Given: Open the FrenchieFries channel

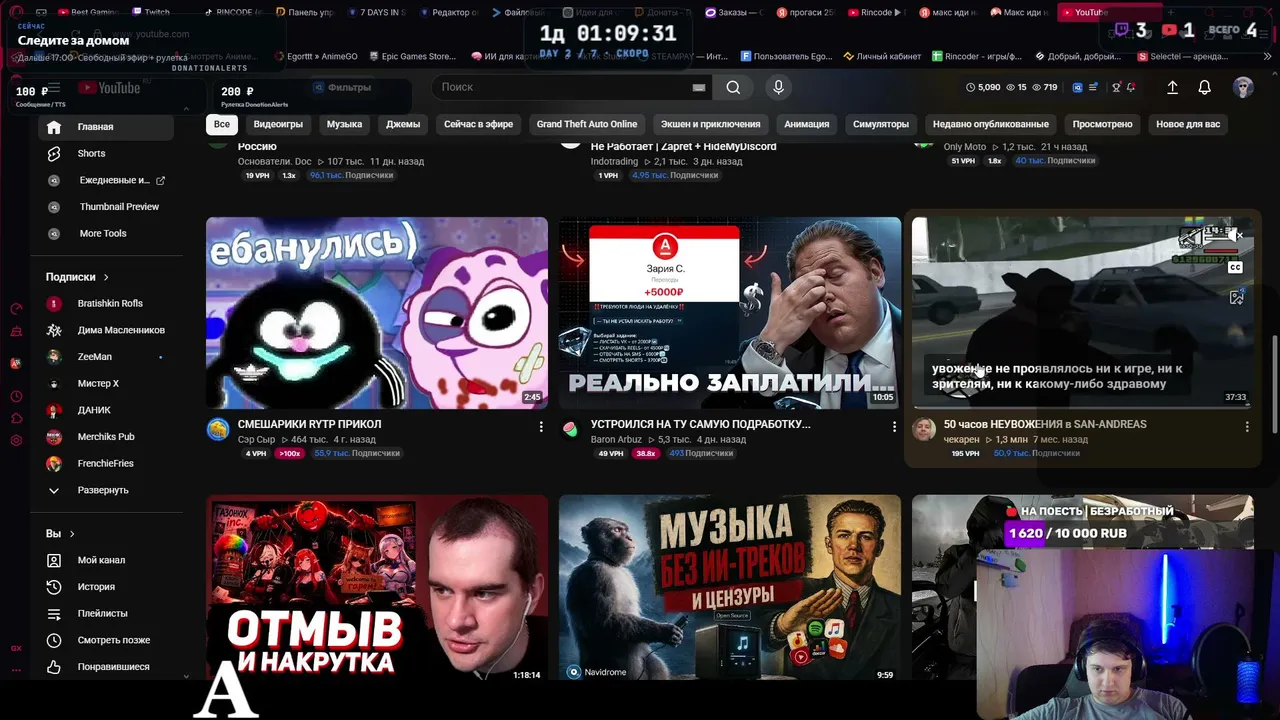Looking at the screenshot, I should pyautogui.click(x=106, y=463).
